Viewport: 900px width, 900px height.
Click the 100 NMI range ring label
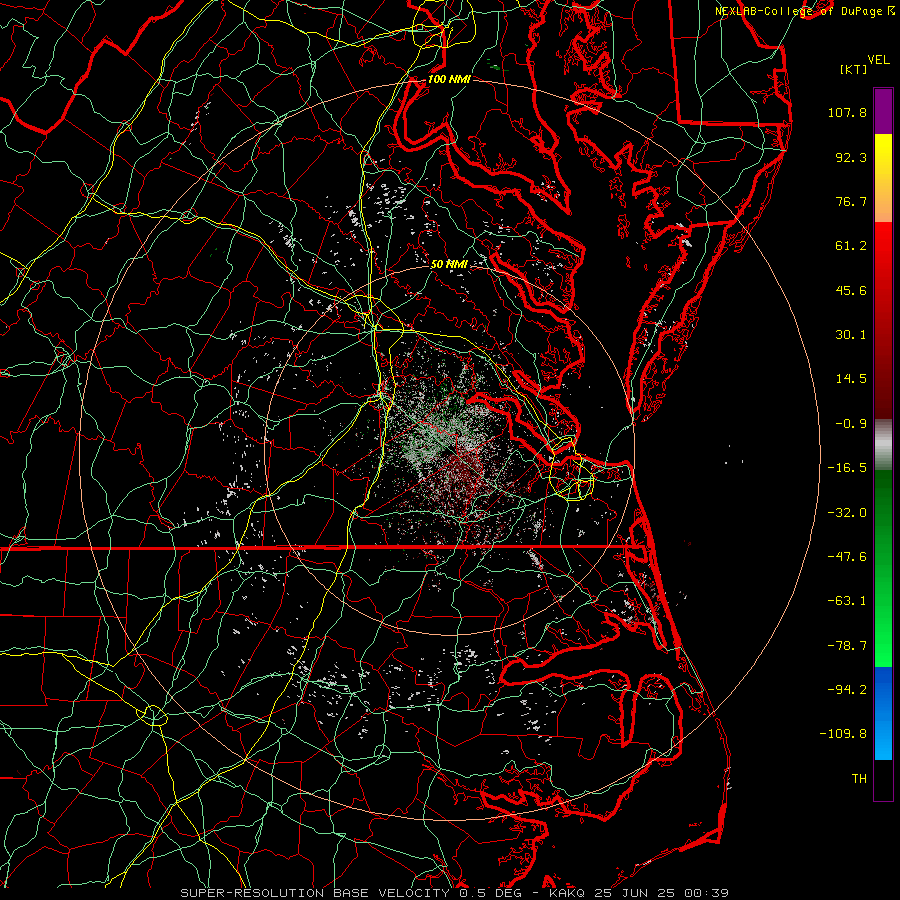(x=449, y=79)
